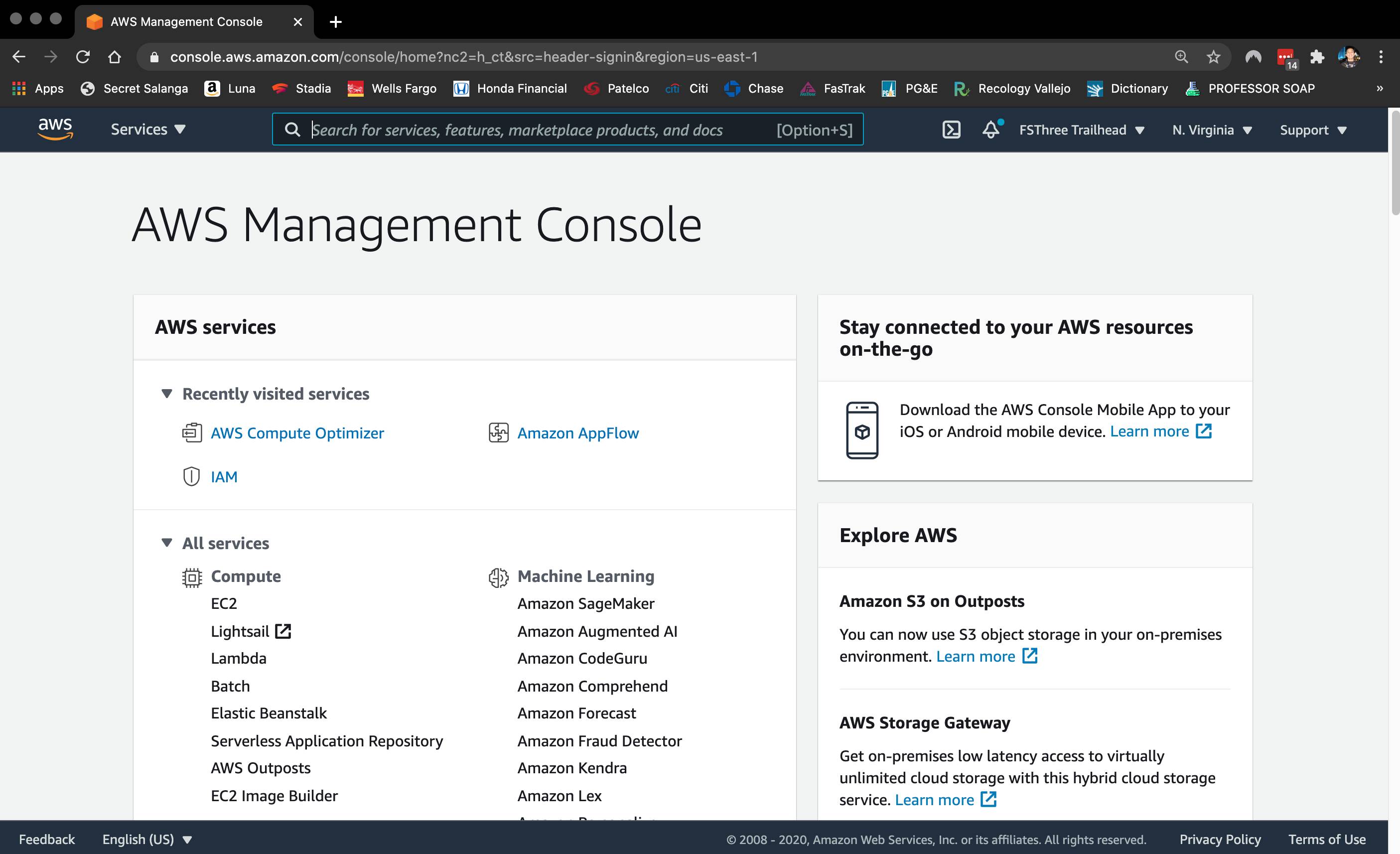Click the search magnifier icon

[292, 130]
